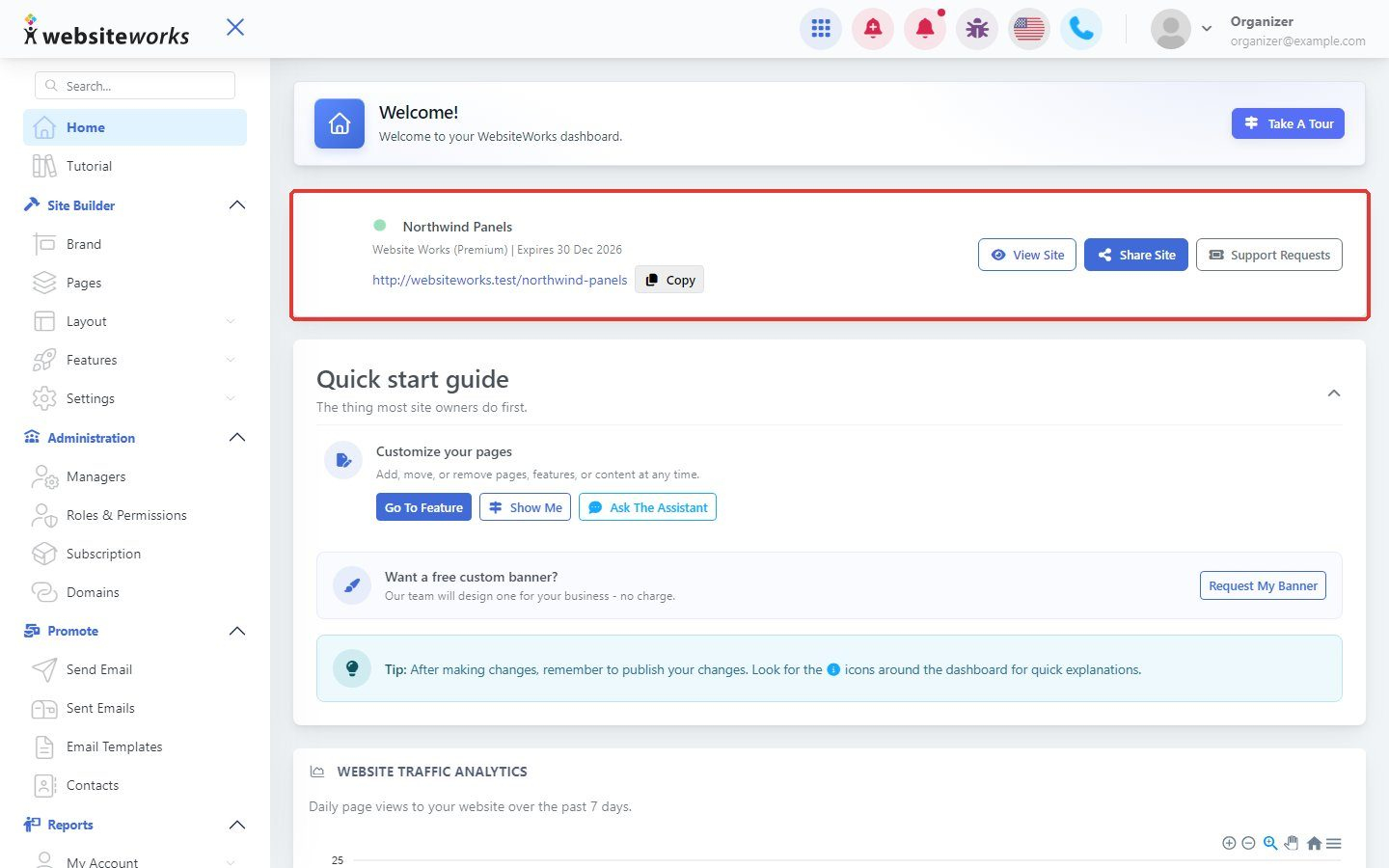Zoom in on the traffic analytics chart
This screenshot has height=868, width=1389.
click(x=1229, y=843)
